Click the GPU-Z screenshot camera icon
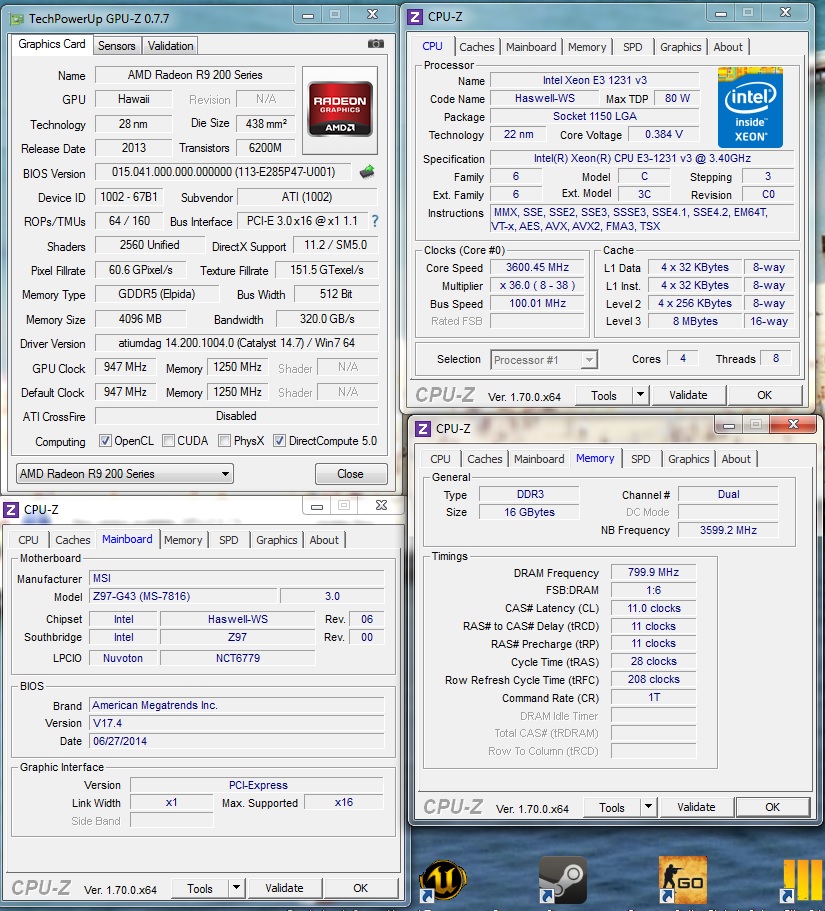 point(376,44)
